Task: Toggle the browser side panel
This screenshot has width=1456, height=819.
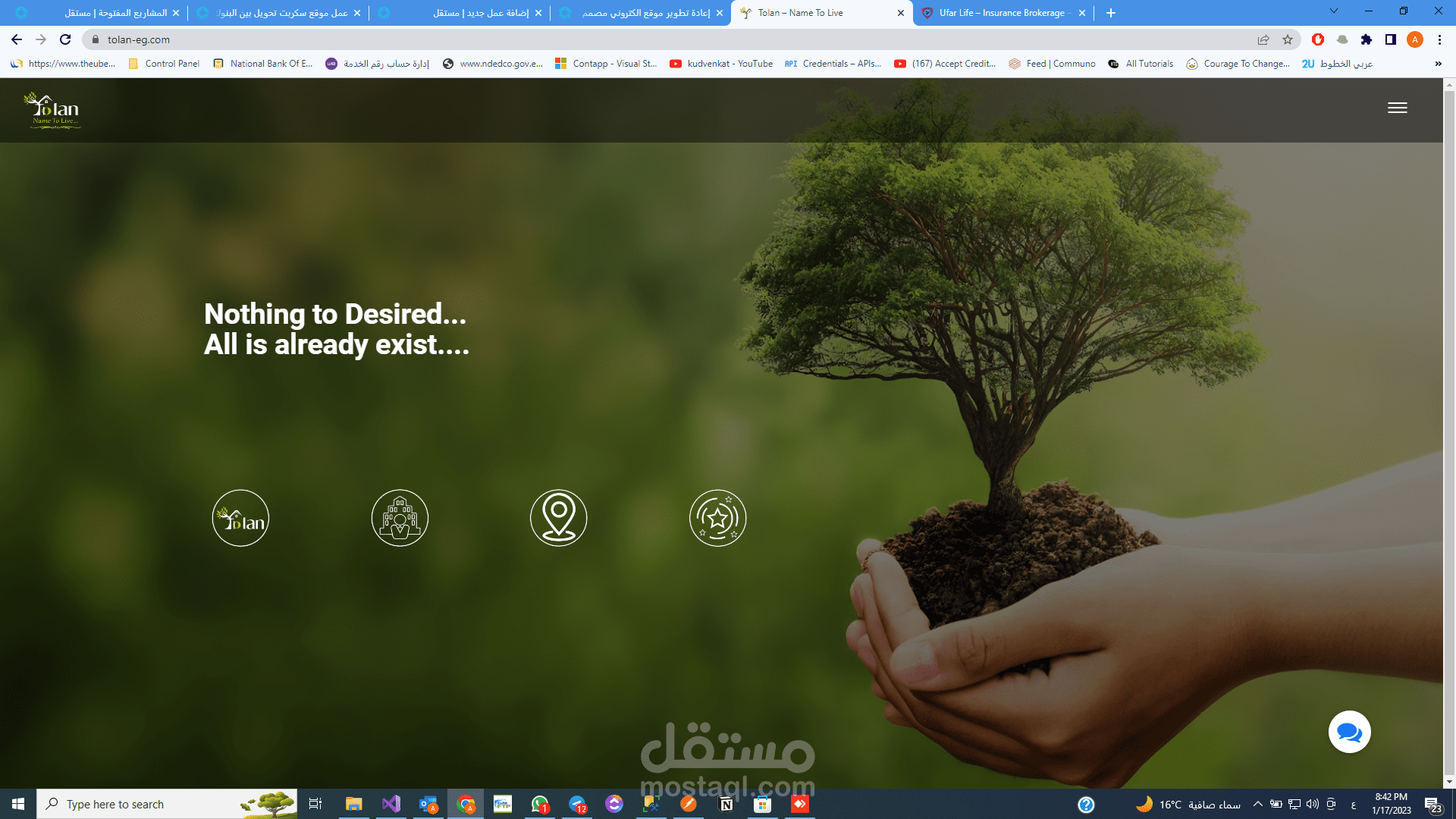Action: point(1391,39)
